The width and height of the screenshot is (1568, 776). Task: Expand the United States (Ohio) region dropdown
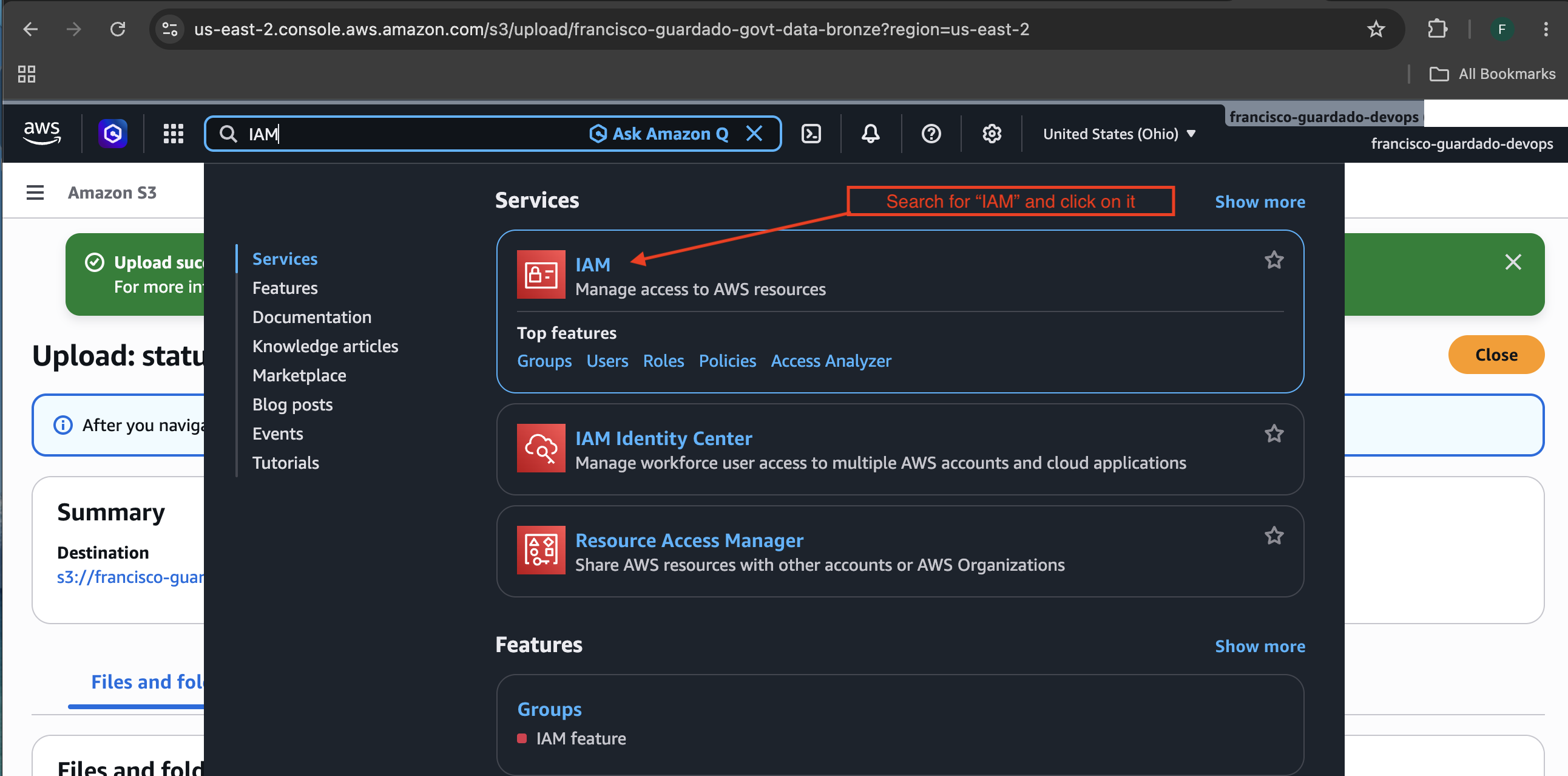tap(1120, 134)
